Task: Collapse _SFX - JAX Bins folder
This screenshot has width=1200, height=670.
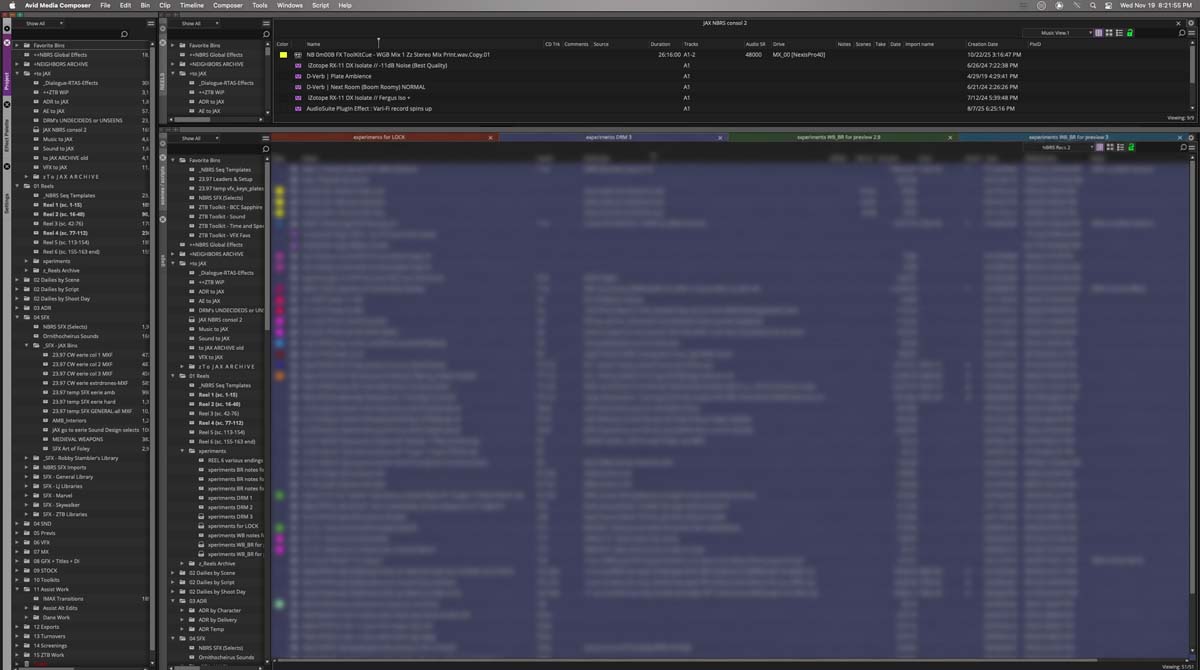Action: pos(27,345)
